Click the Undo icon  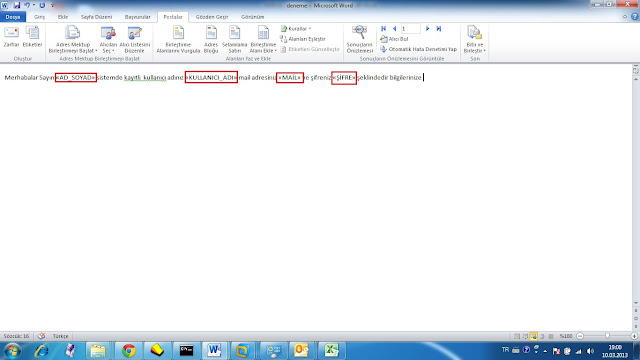[x=27, y=5]
